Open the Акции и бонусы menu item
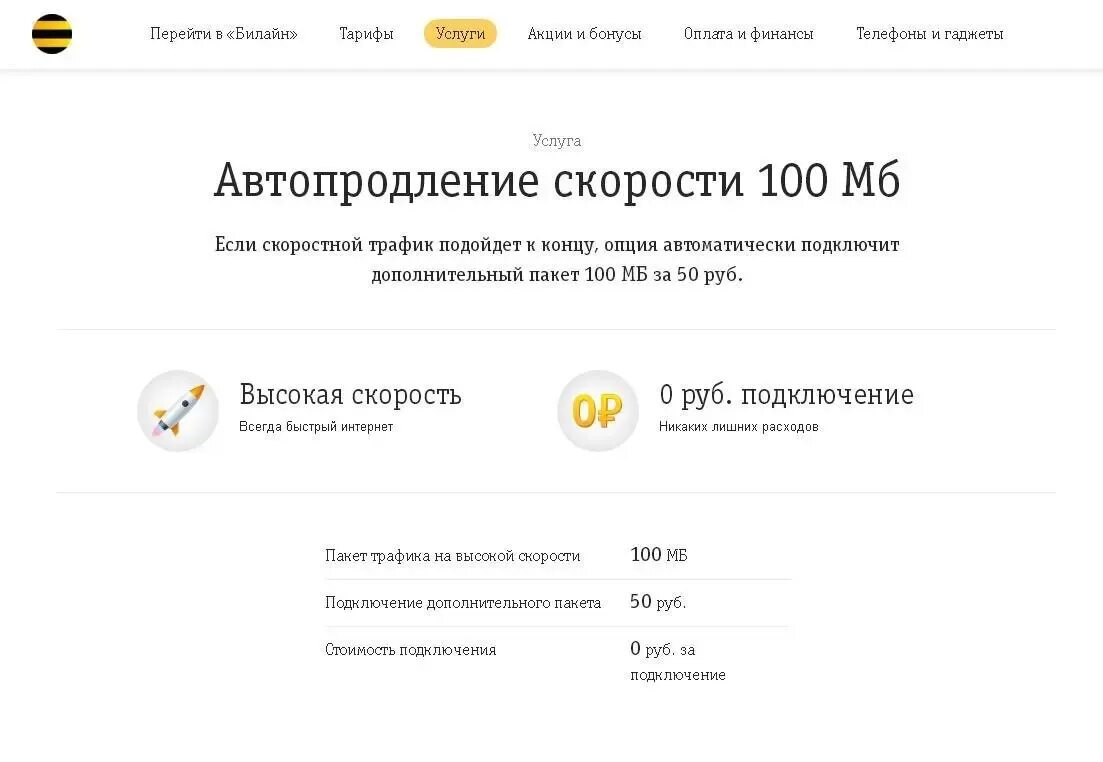The height and width of the screenshot is (762, 1103). point(585,34)
